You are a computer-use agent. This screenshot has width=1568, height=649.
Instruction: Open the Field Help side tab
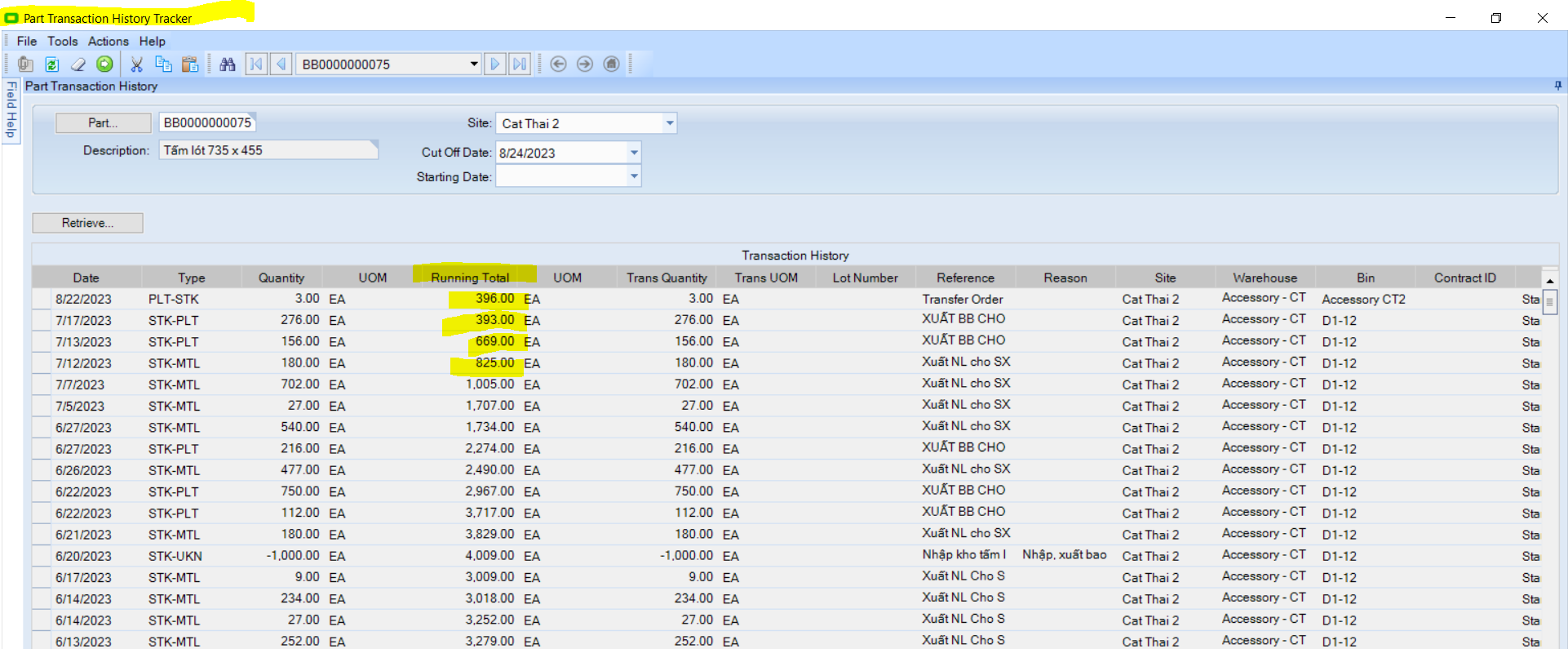(11, 110)
